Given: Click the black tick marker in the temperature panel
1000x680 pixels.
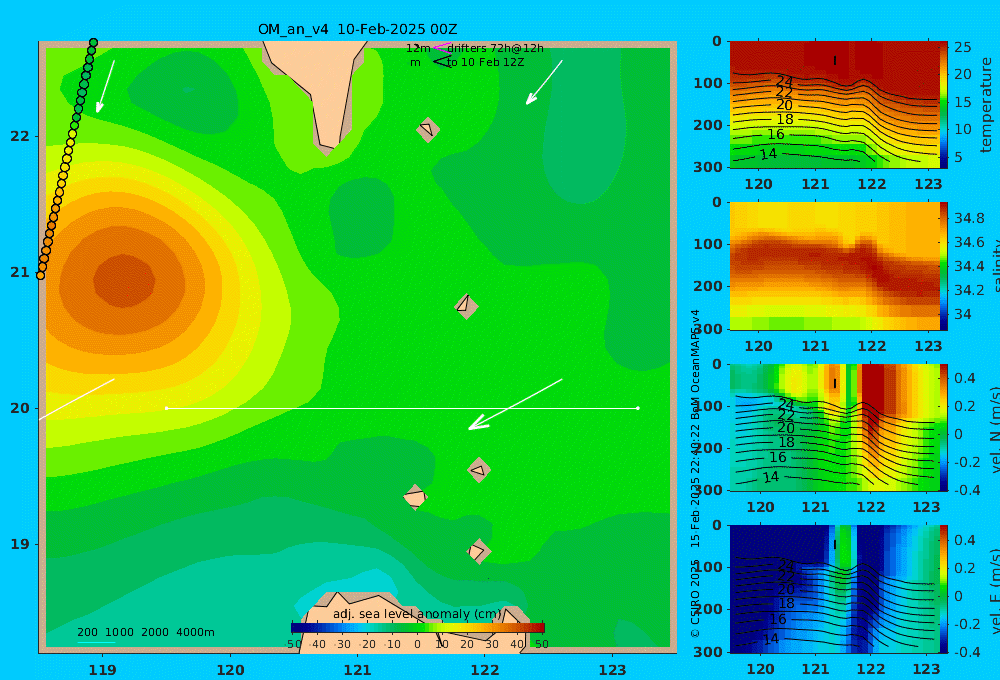Looking at the screenshot, I should pos(835,61).
